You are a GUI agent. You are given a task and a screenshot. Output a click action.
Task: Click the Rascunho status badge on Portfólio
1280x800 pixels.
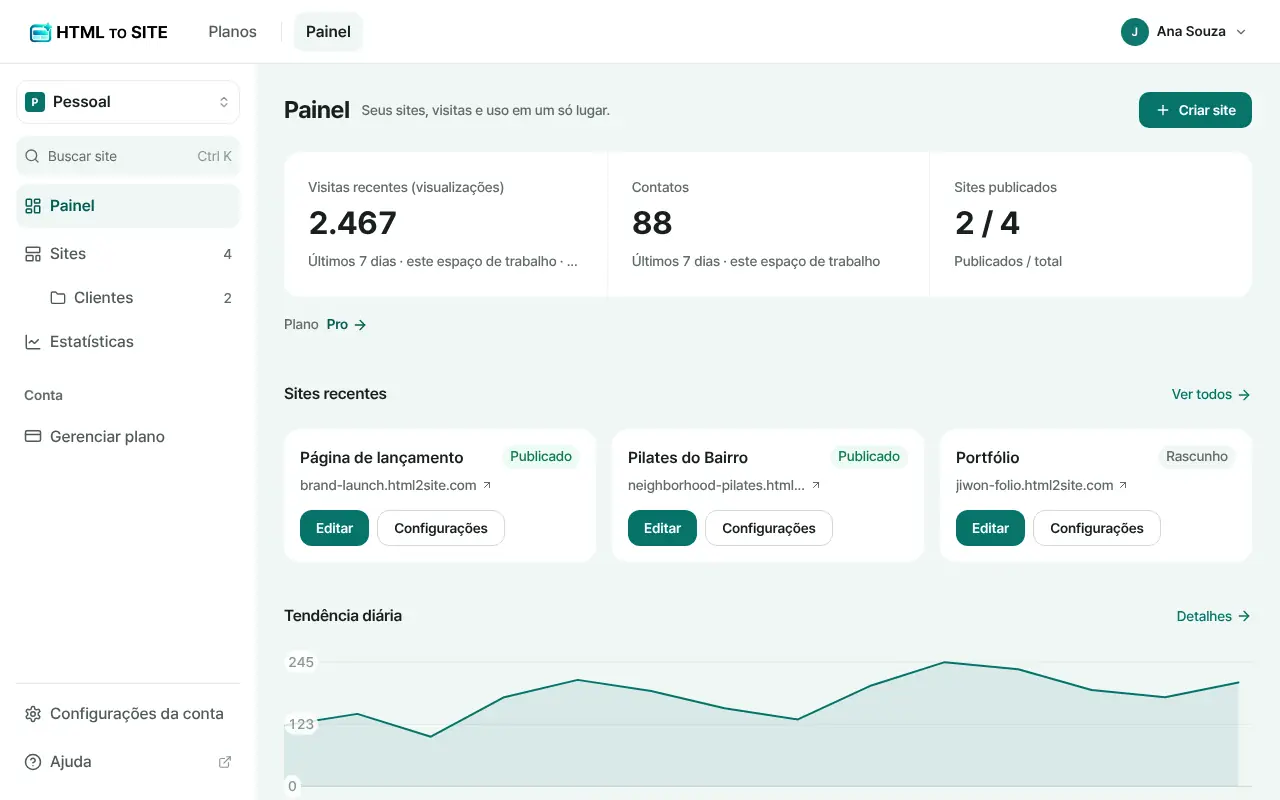coord(1197,456)
